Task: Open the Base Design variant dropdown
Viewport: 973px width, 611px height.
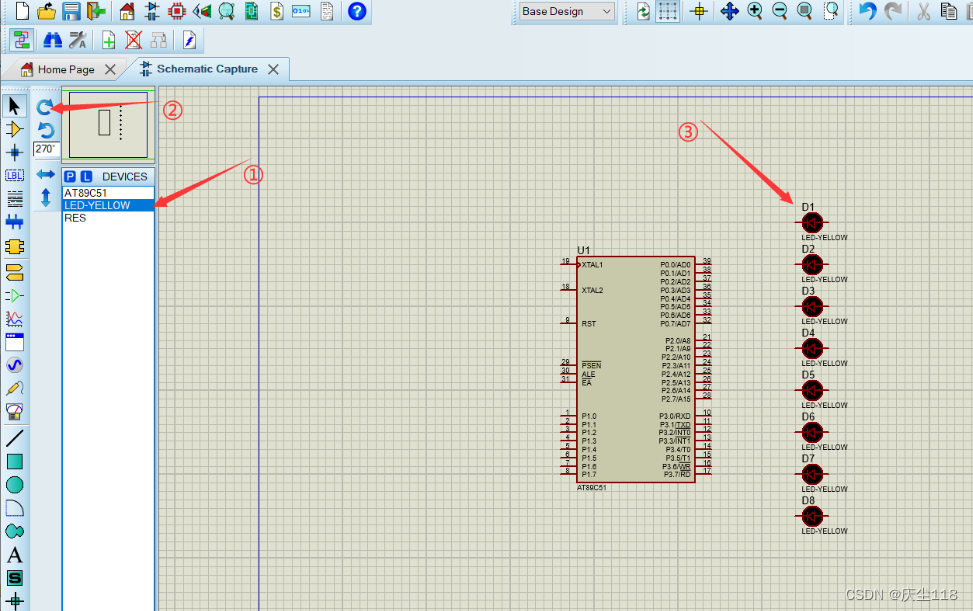Action: [x=566, y=11]
